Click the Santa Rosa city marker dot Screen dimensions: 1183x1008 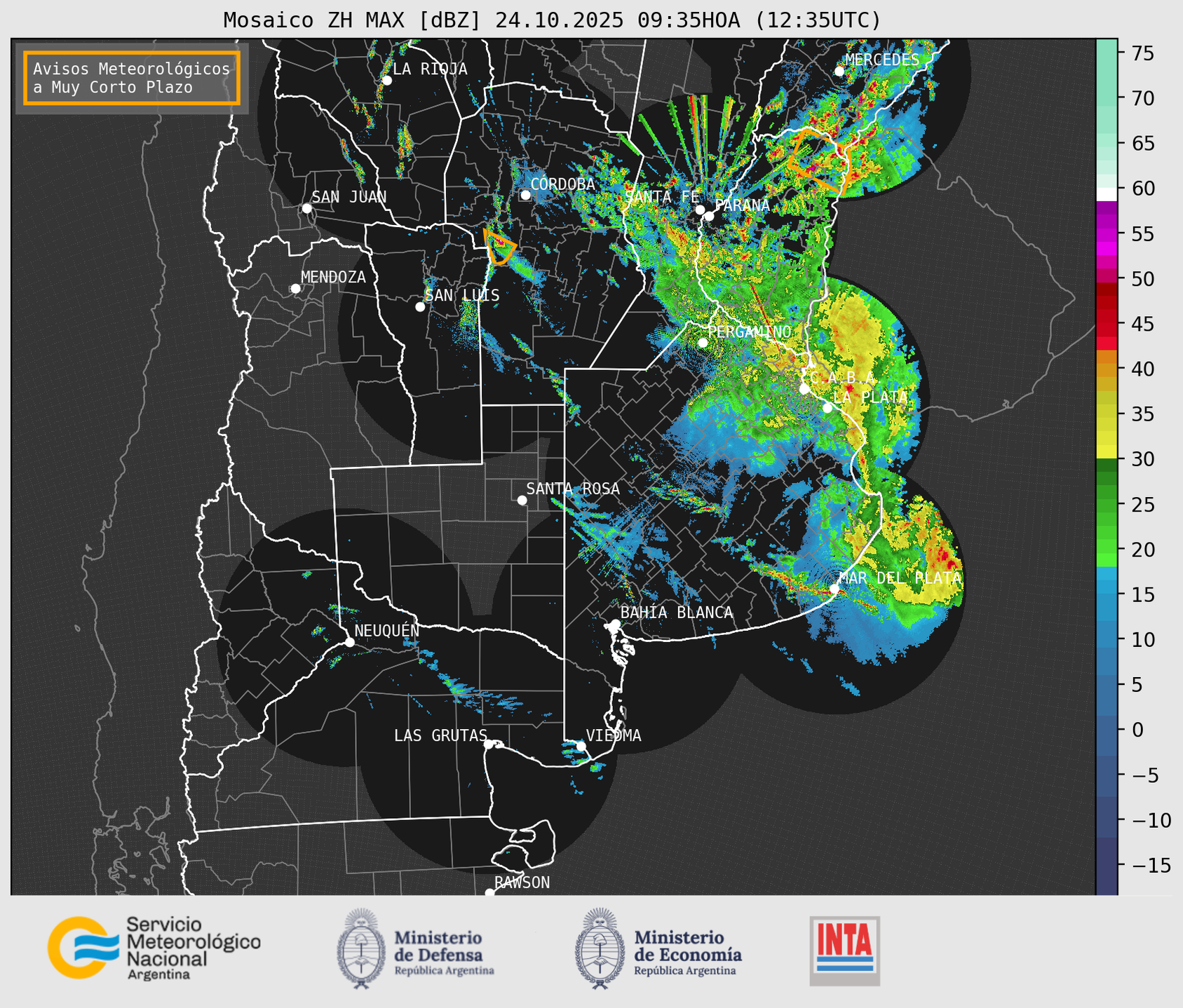click(x=522, y=500)
